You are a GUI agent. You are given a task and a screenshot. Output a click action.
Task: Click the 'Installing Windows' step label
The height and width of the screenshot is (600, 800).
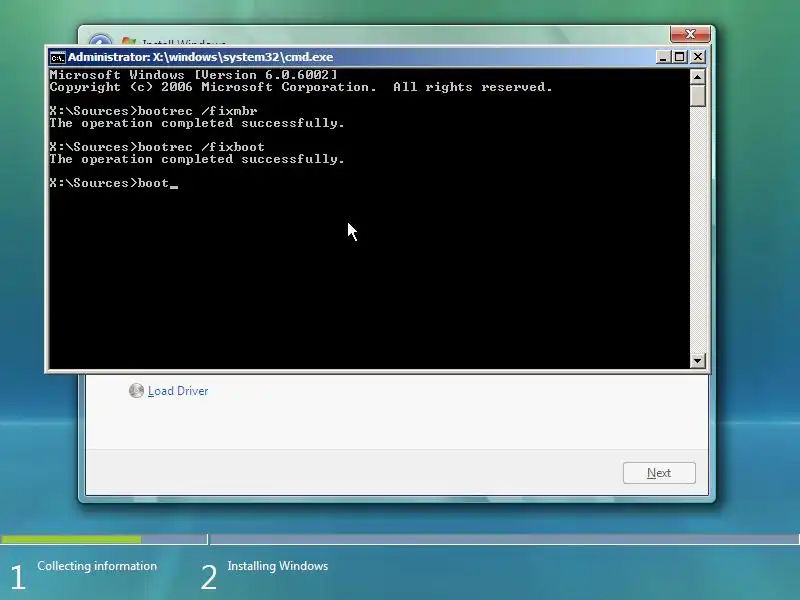(278, 566)
